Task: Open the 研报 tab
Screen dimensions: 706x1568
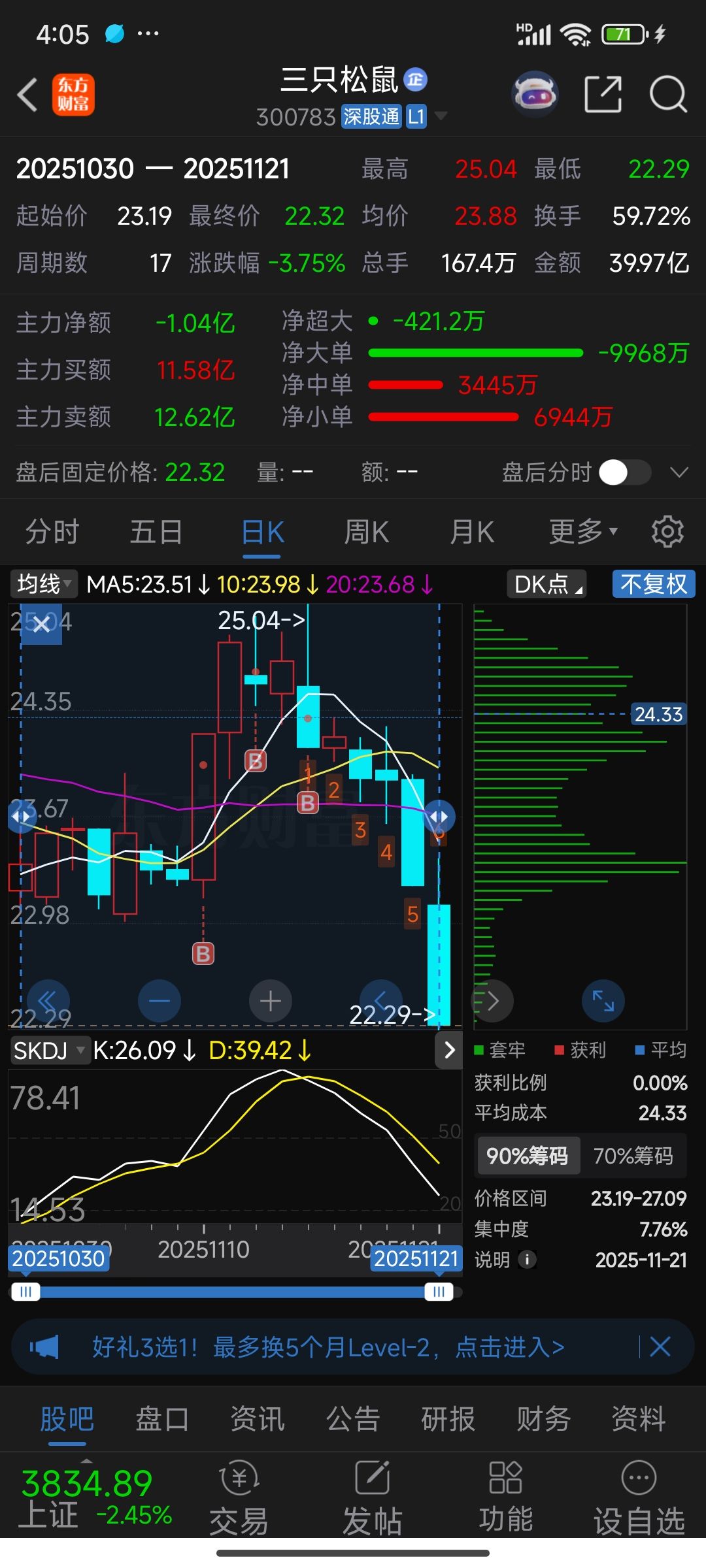Action: click(x=448, y=1419)
